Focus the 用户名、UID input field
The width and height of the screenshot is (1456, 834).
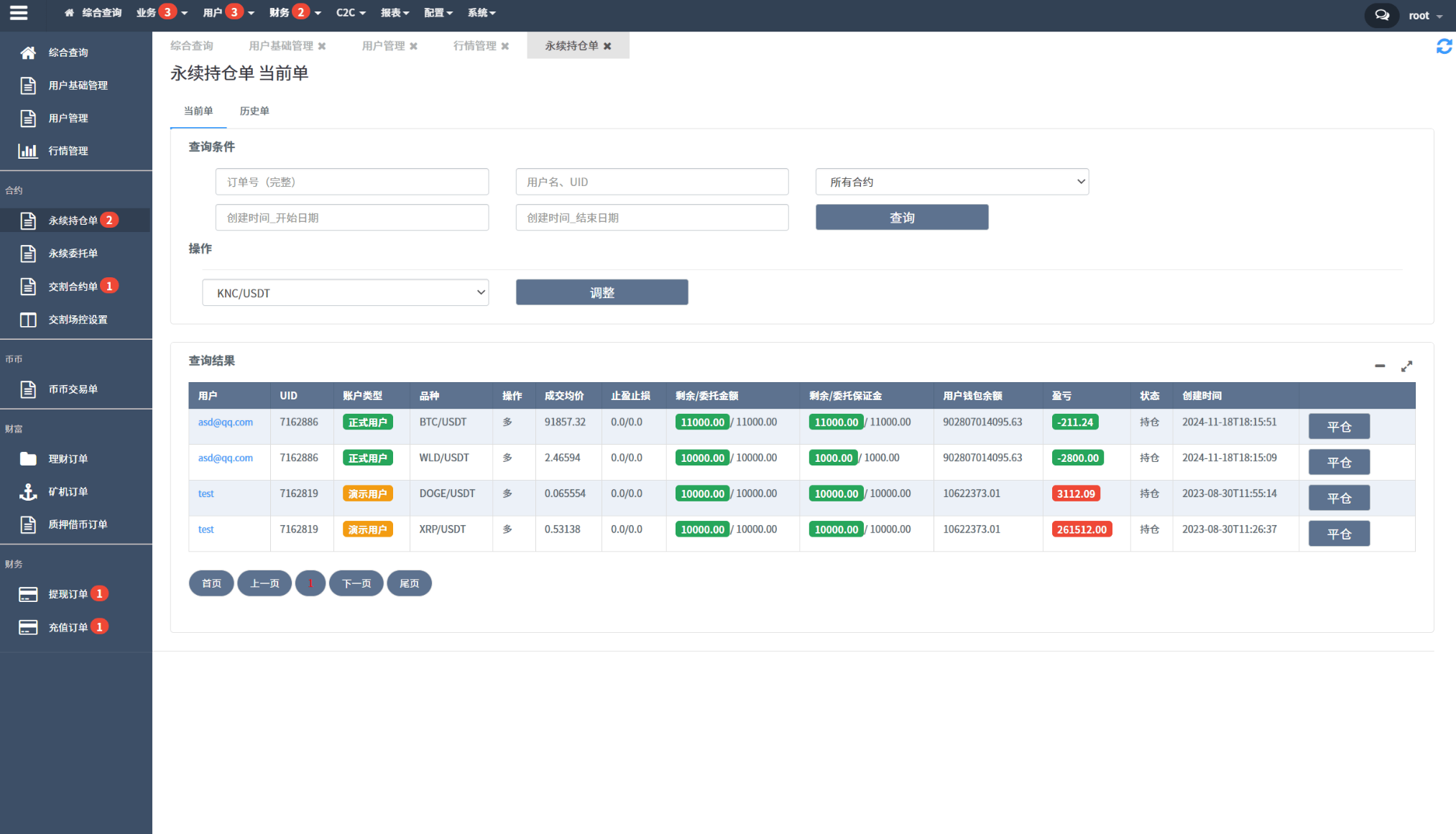652,182
